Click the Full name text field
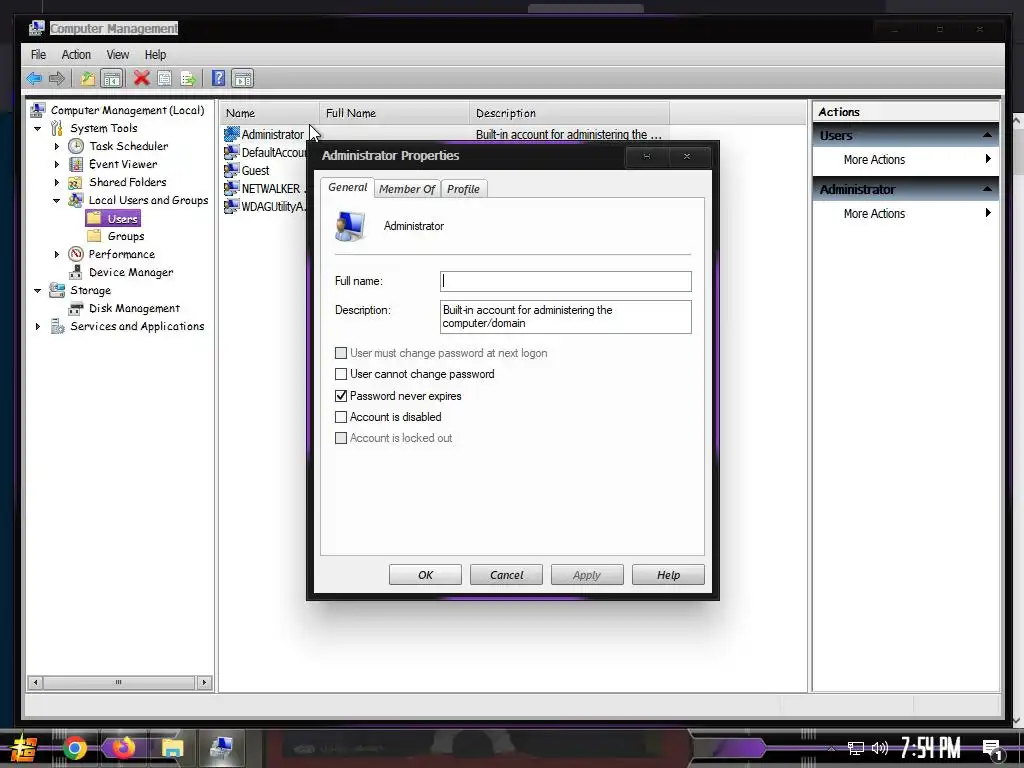1024x768 pixels. pos(566,281)
